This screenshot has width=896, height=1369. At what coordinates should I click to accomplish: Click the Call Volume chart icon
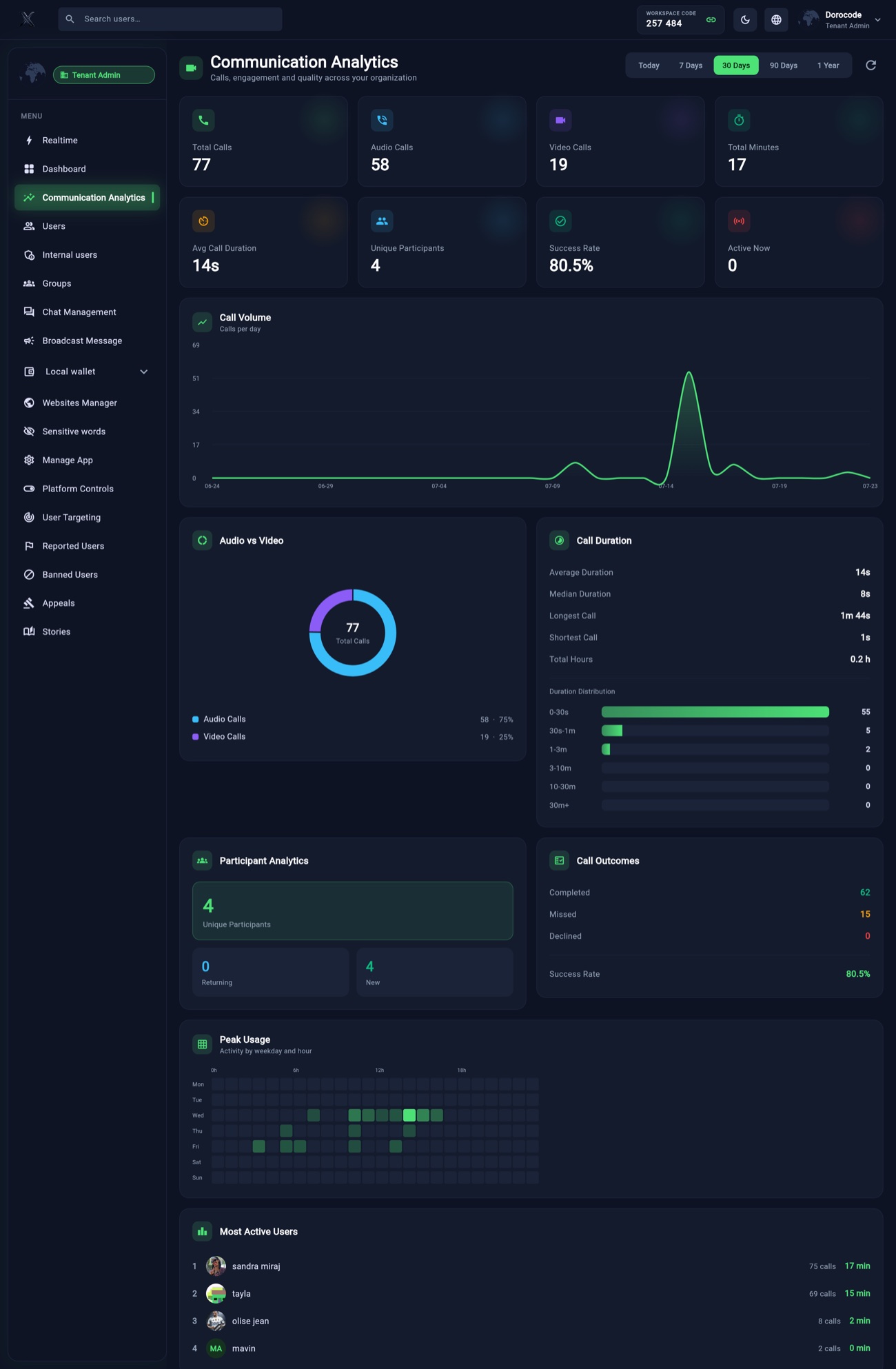point(202,322)
